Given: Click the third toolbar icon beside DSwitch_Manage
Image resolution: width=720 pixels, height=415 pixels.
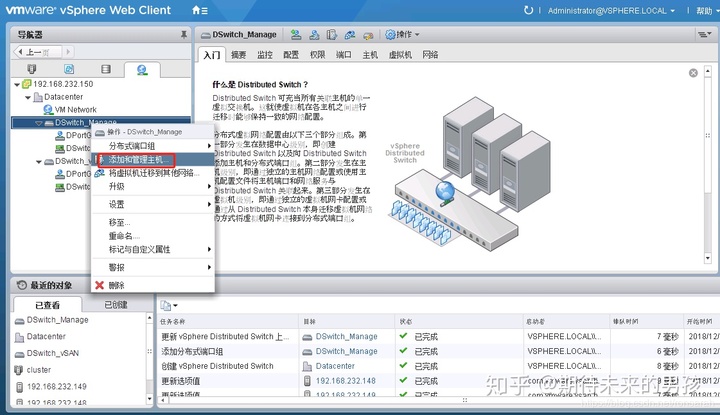Looking at the screenshot, I should coord(332,34).
